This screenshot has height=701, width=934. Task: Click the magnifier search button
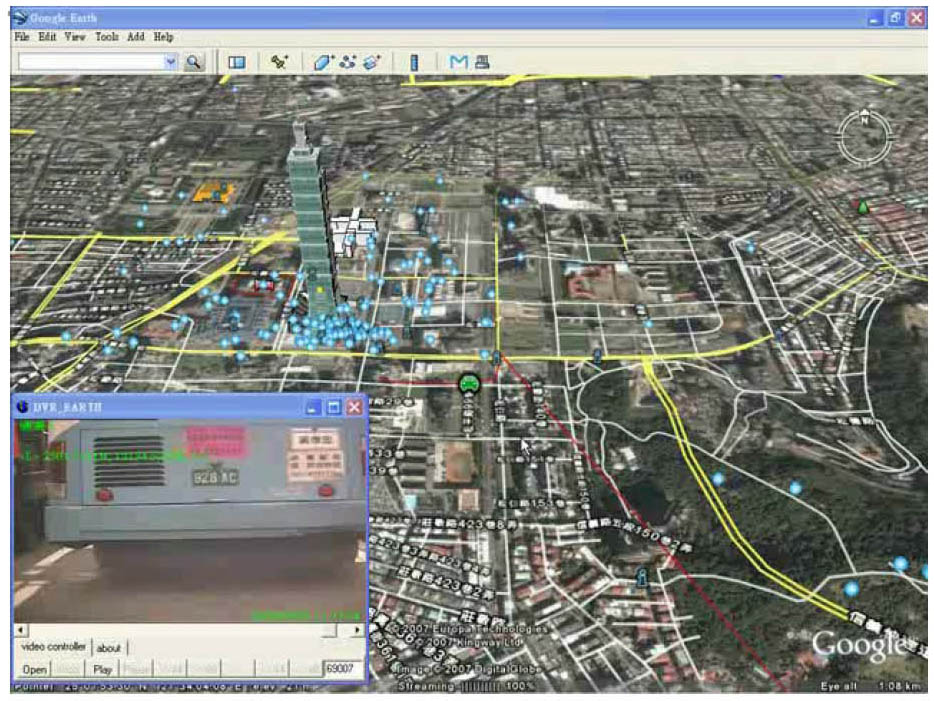point(193,62)
